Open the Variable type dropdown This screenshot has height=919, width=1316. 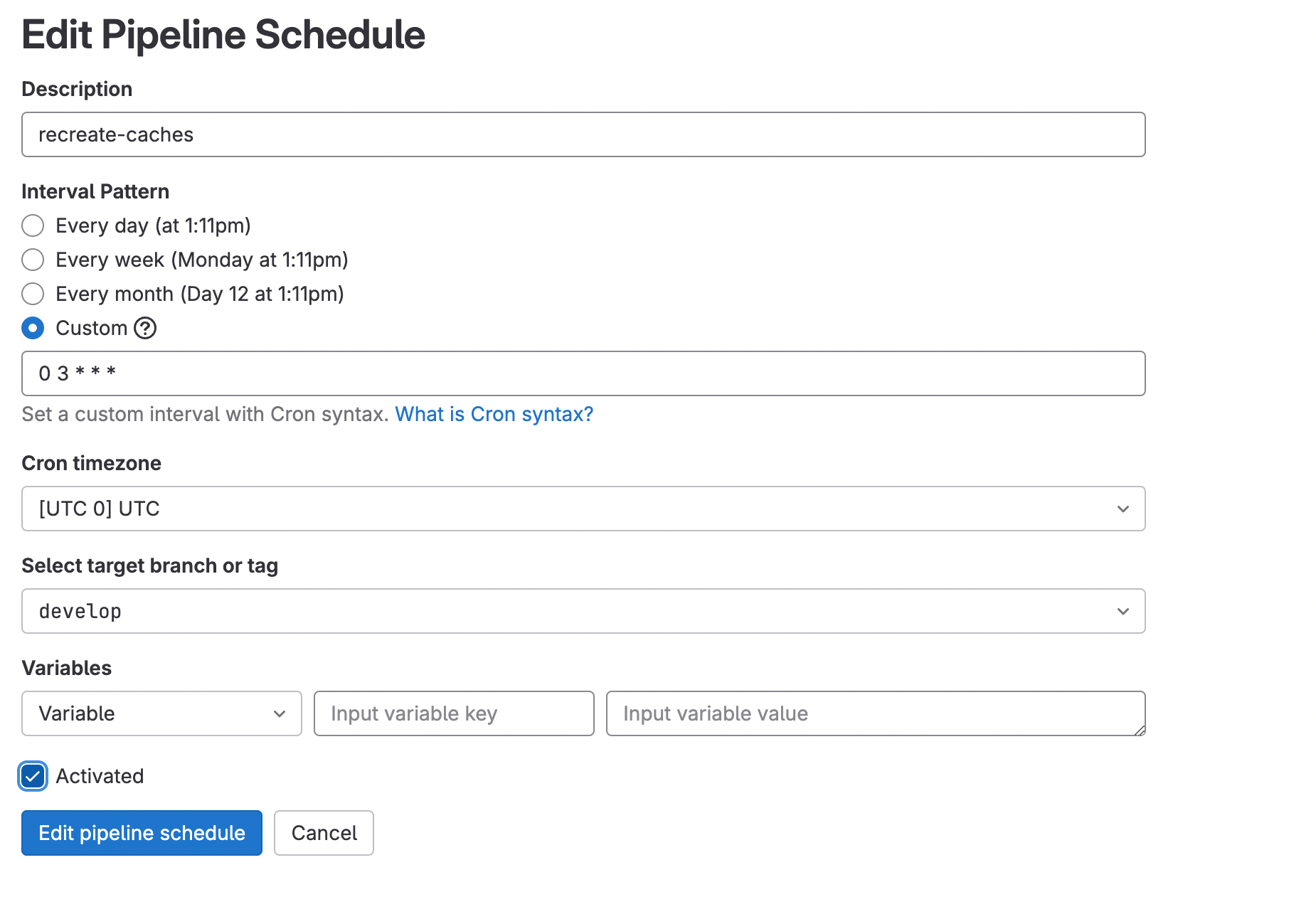tap(161, 713)
